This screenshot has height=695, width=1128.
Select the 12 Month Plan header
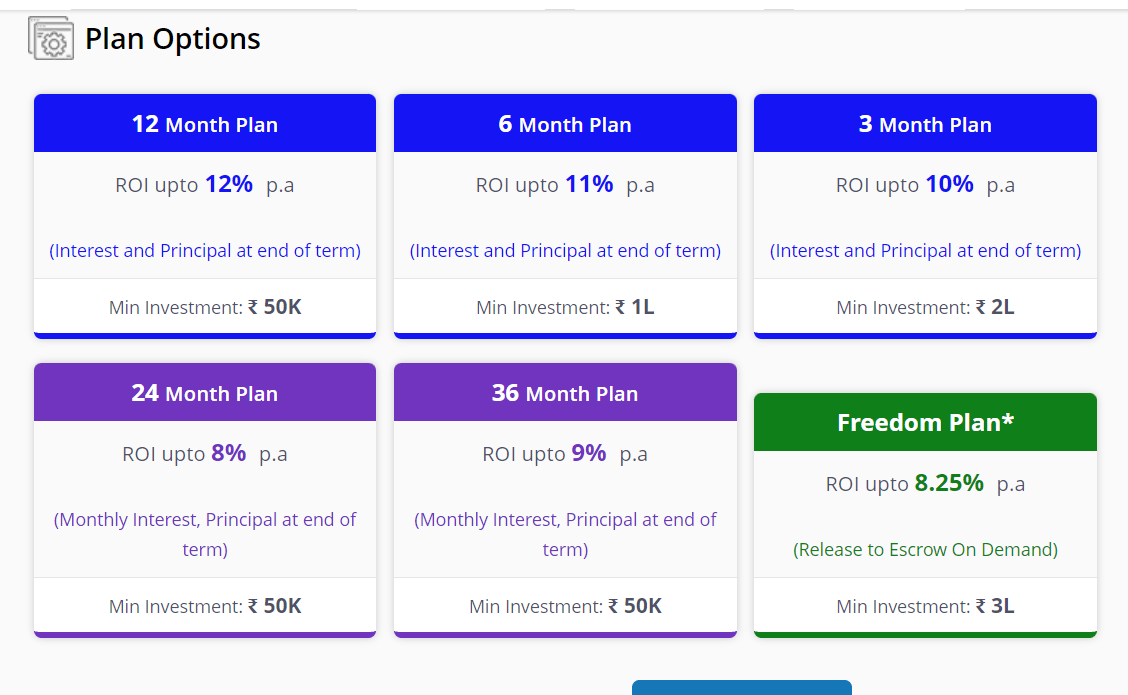click(205, 123)
